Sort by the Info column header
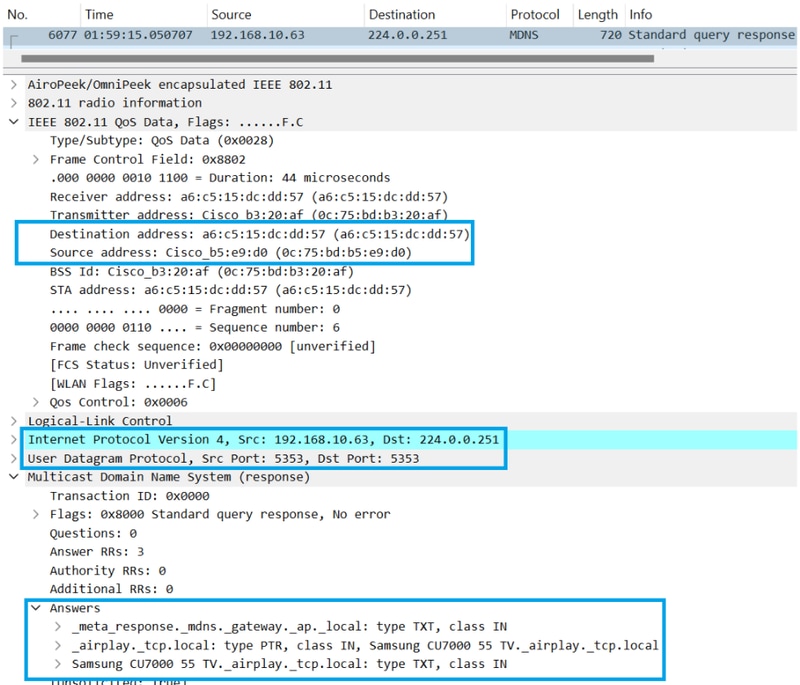 [x=640, y=14]
